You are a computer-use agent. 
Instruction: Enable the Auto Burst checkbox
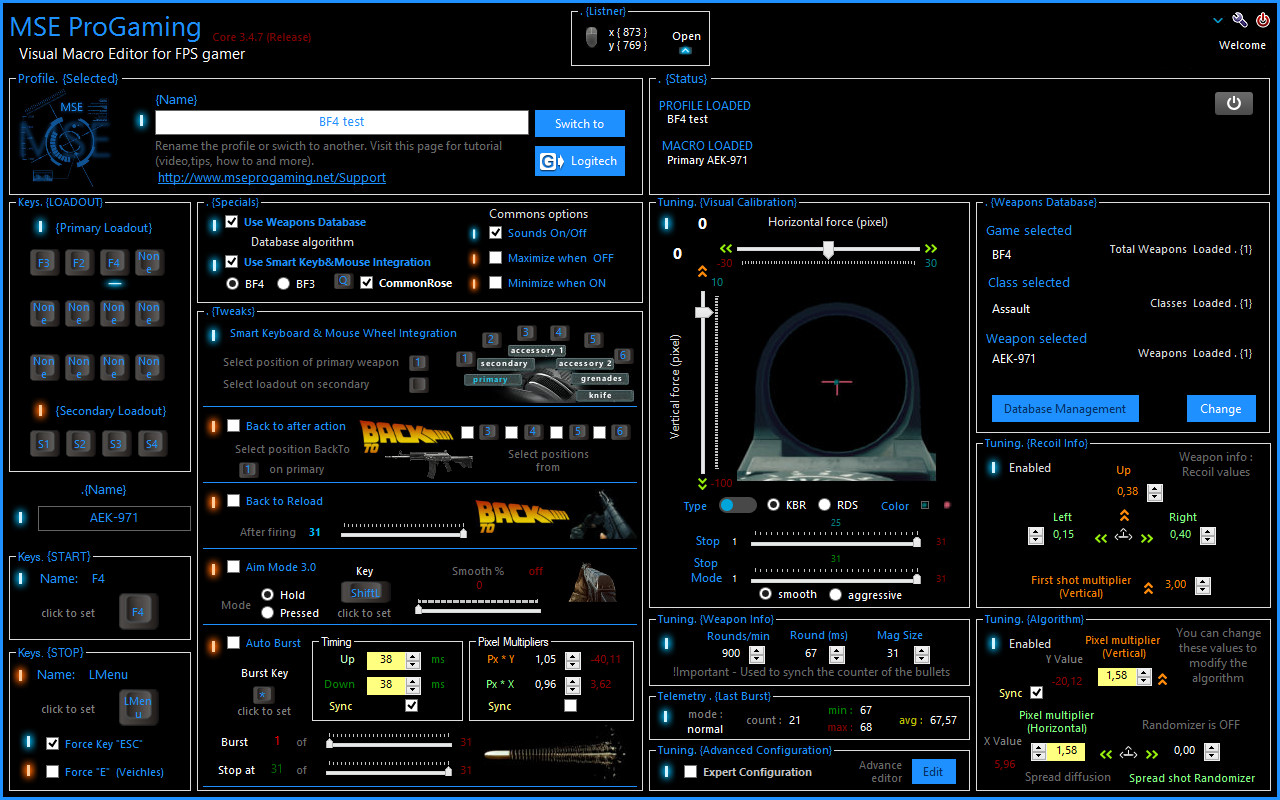pyautogui.click(x=233, y=643)
